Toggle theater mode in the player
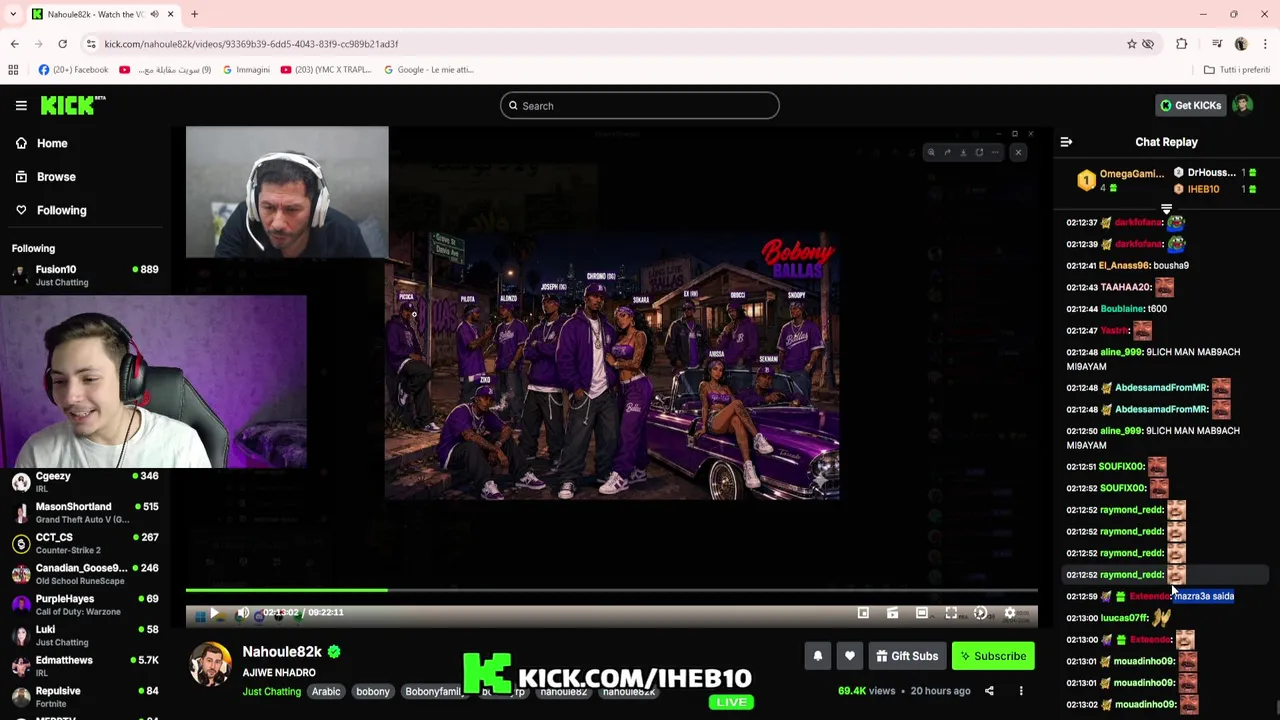1280x720 pixels. (922, 613)
